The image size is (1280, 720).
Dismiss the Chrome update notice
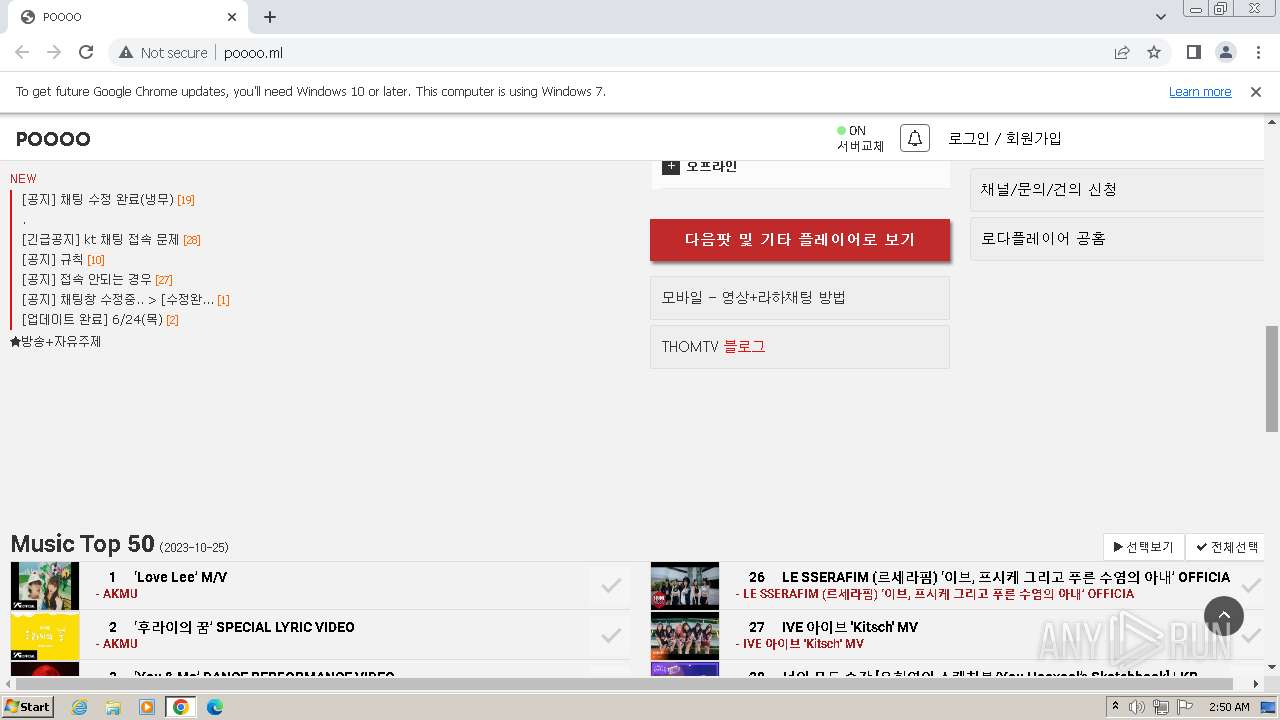[1256, 91]
